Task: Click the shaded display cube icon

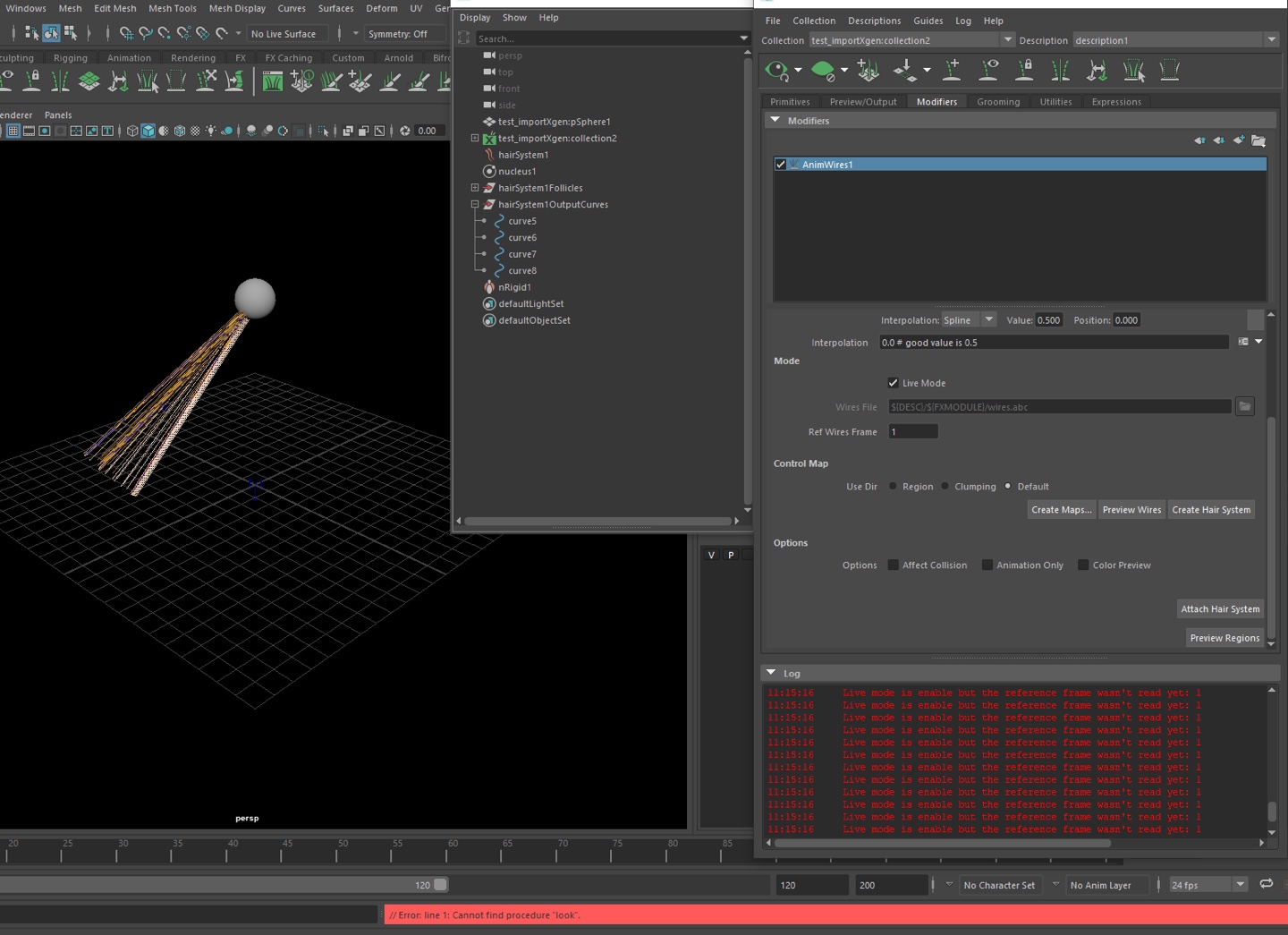Action: point(148,131)
